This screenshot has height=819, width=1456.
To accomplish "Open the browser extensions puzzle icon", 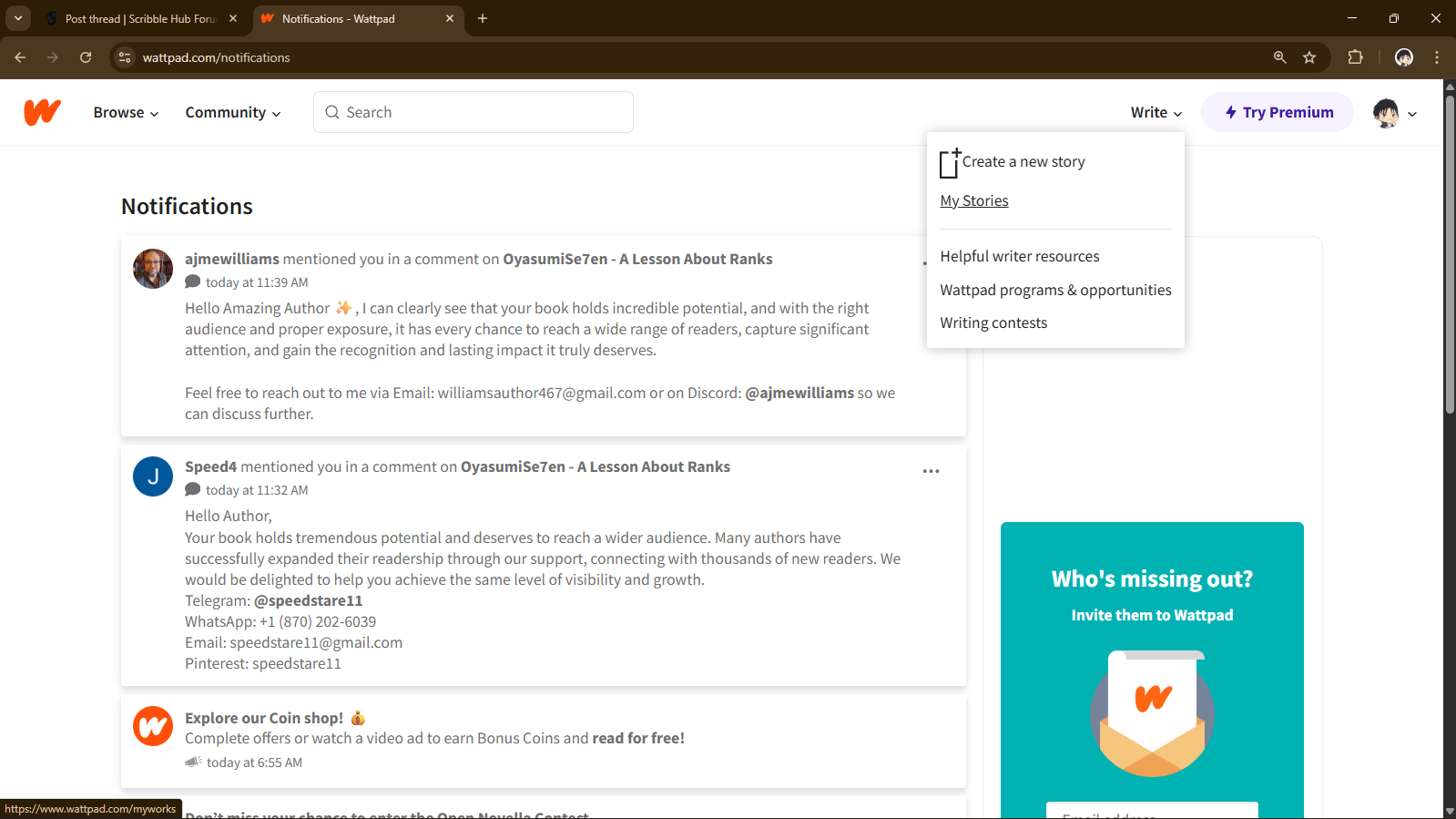I will (x=1355, y=57).
